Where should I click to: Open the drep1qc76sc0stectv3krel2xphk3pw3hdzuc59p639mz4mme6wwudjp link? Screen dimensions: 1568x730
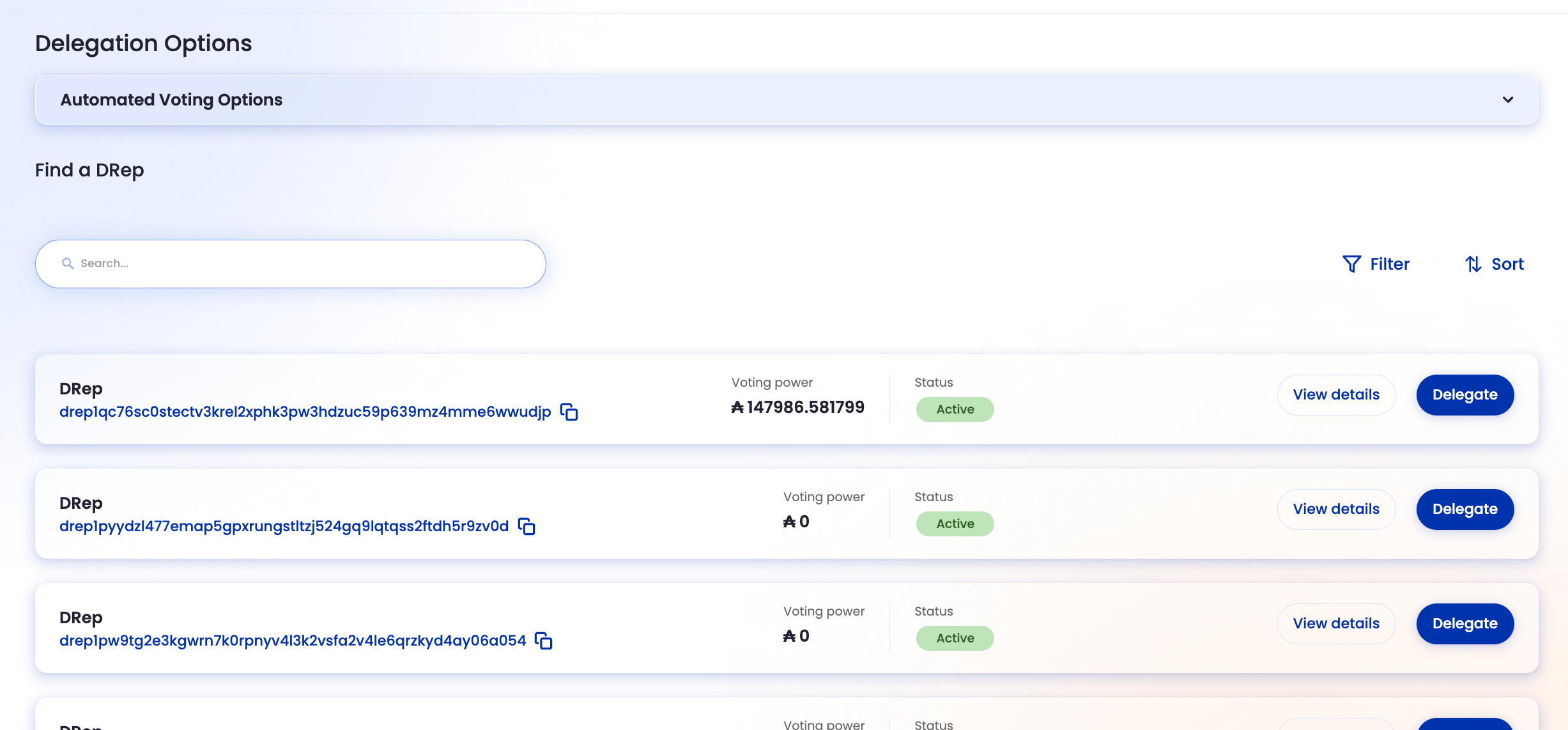tap(305, 412)
